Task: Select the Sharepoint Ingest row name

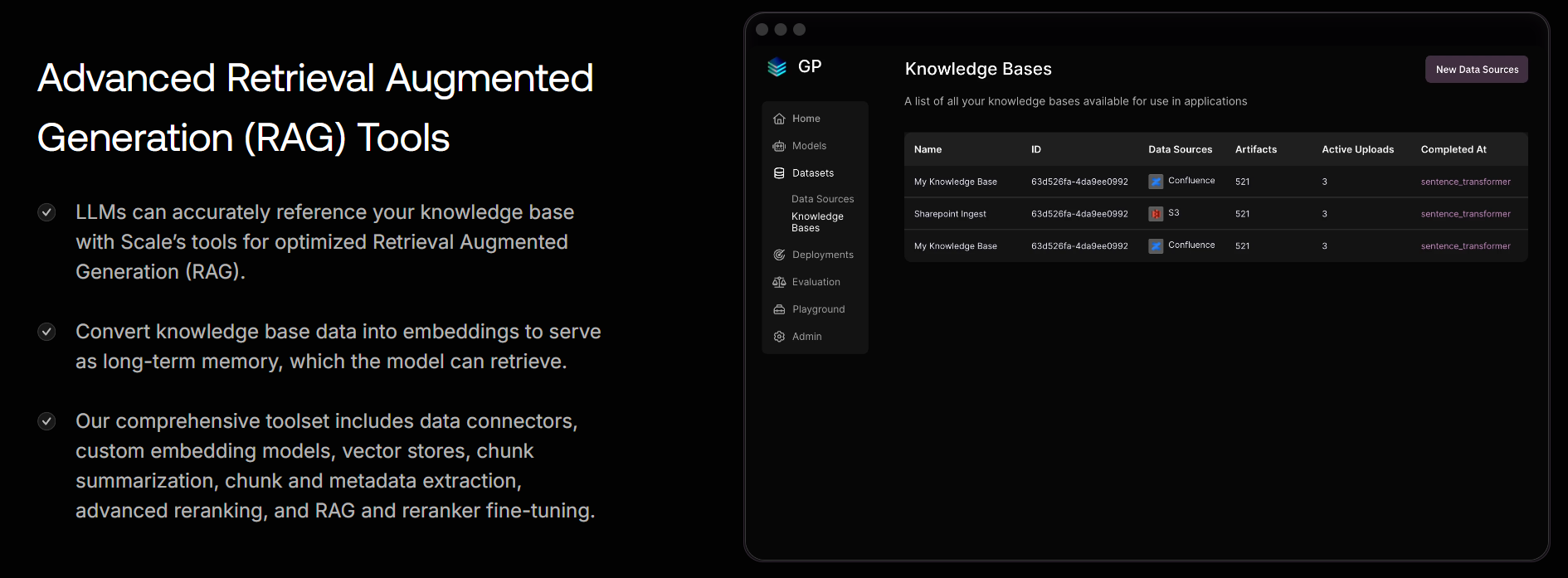Action: [x=950, y=214]
